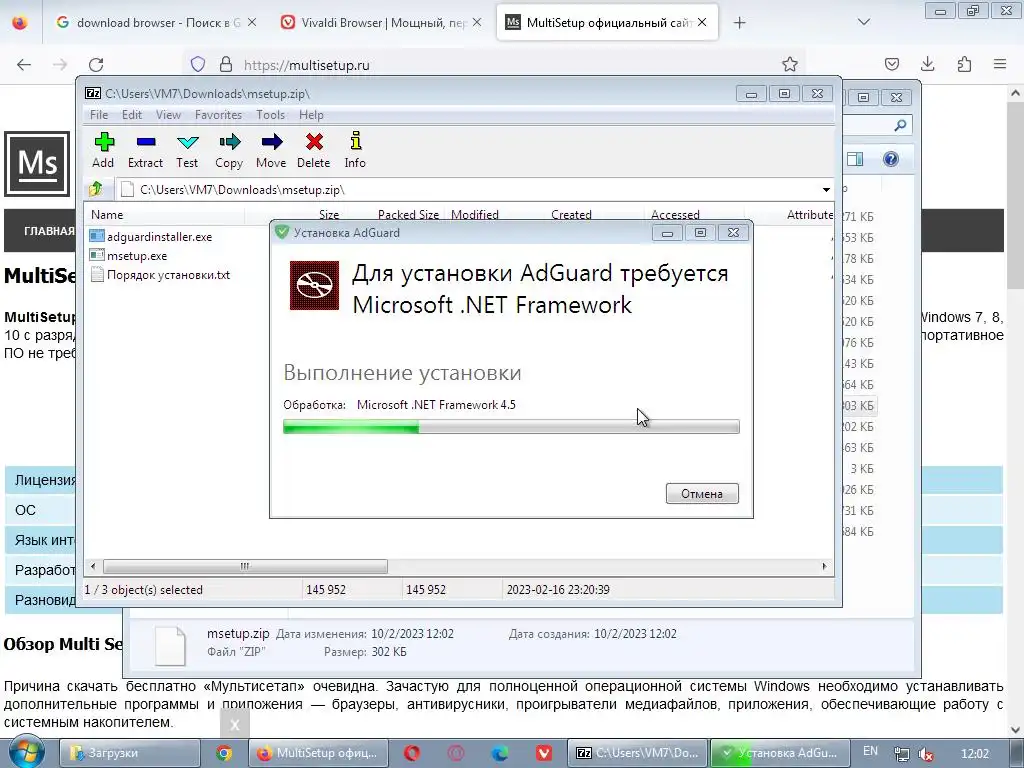
Task: Click the Firefox address bar URL
Action: click(x=306, y=65)
